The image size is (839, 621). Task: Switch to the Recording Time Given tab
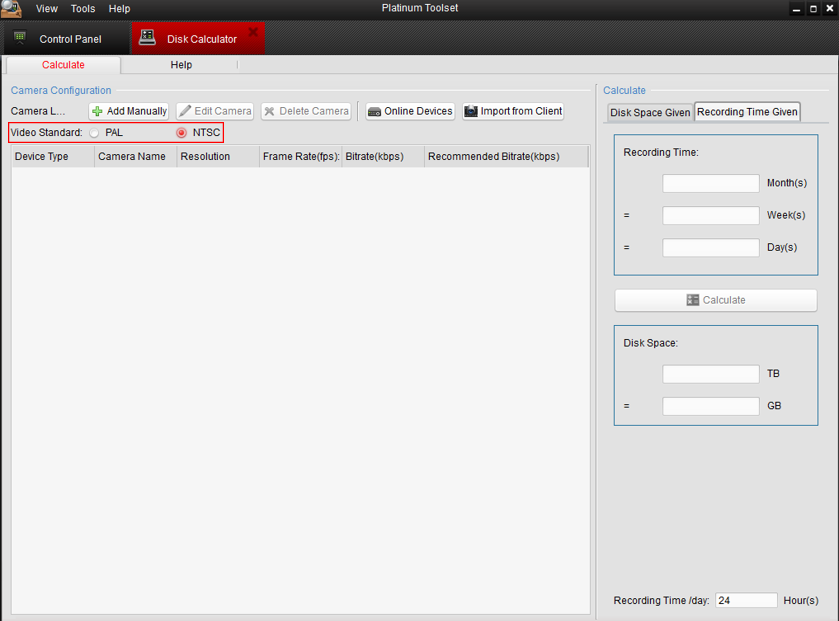[747, 112]
